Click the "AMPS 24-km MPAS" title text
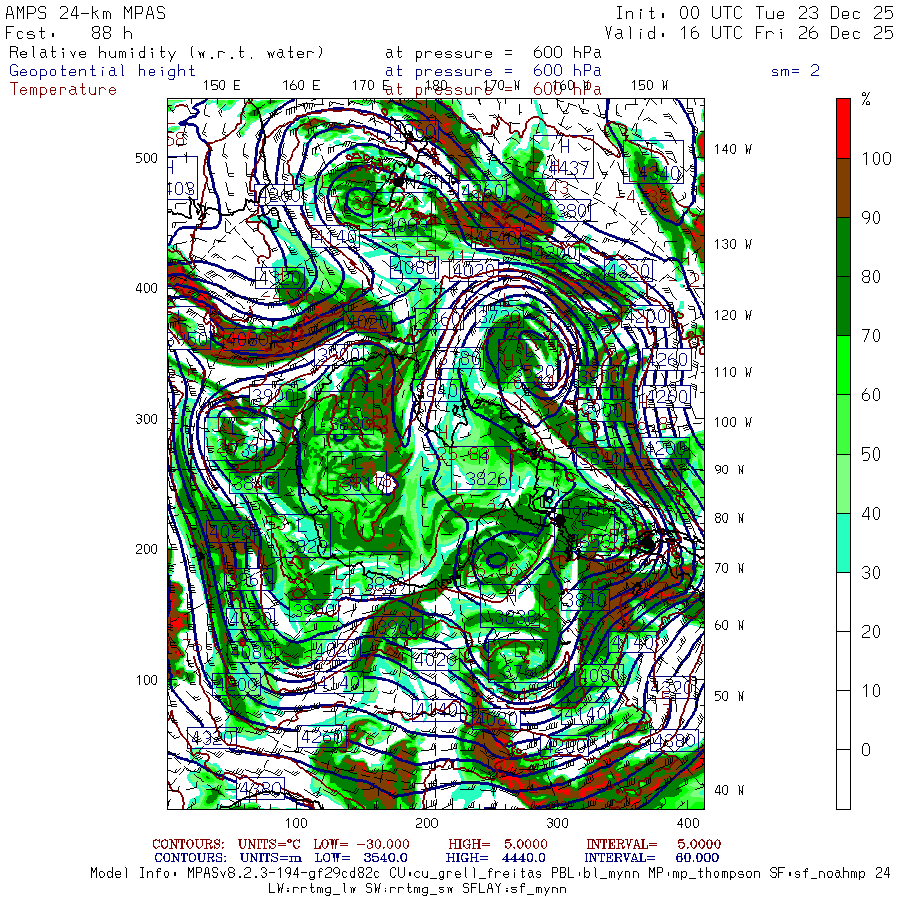The height and width of the screenshot is (900, 900). [x=86, y=13]
